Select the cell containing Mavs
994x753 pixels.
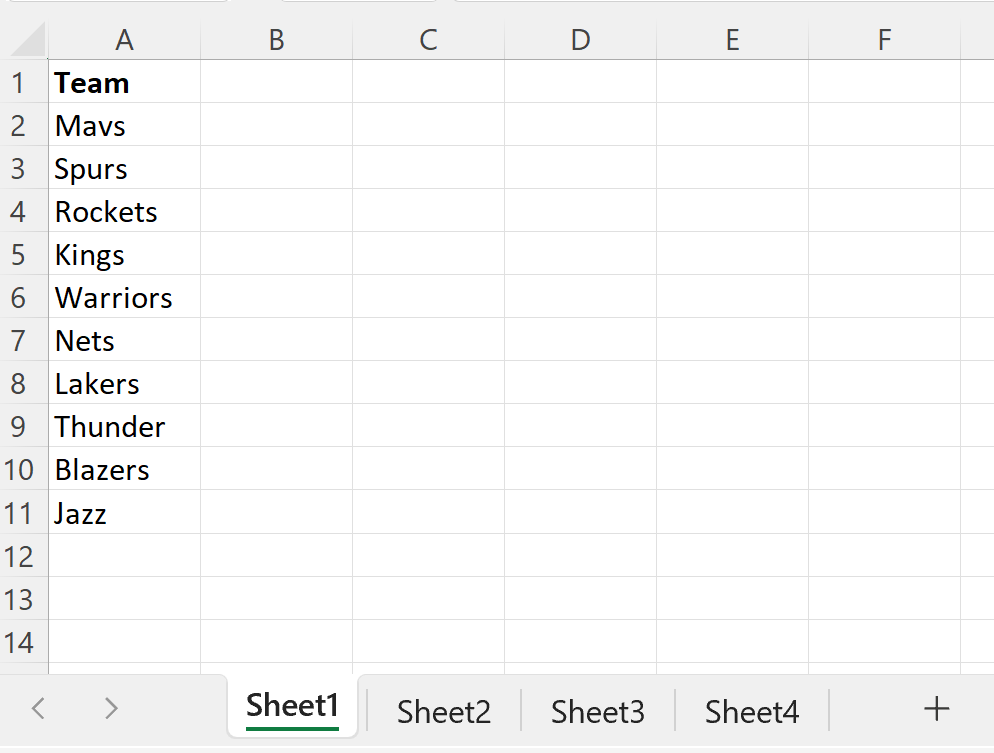tap(124, 126)
